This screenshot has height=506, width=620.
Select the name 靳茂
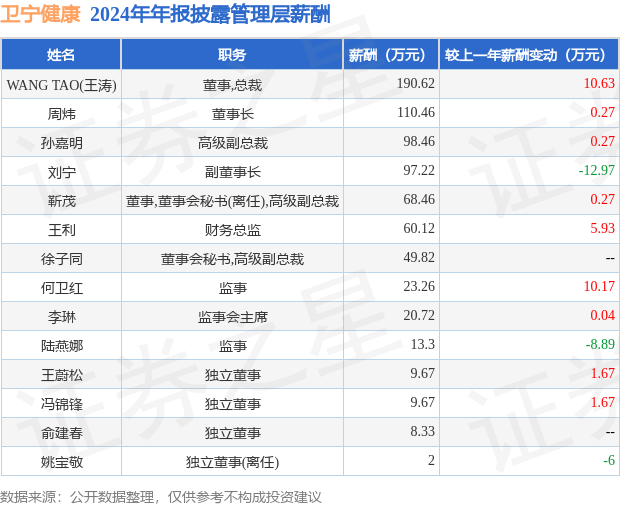[x=61, y=201]
